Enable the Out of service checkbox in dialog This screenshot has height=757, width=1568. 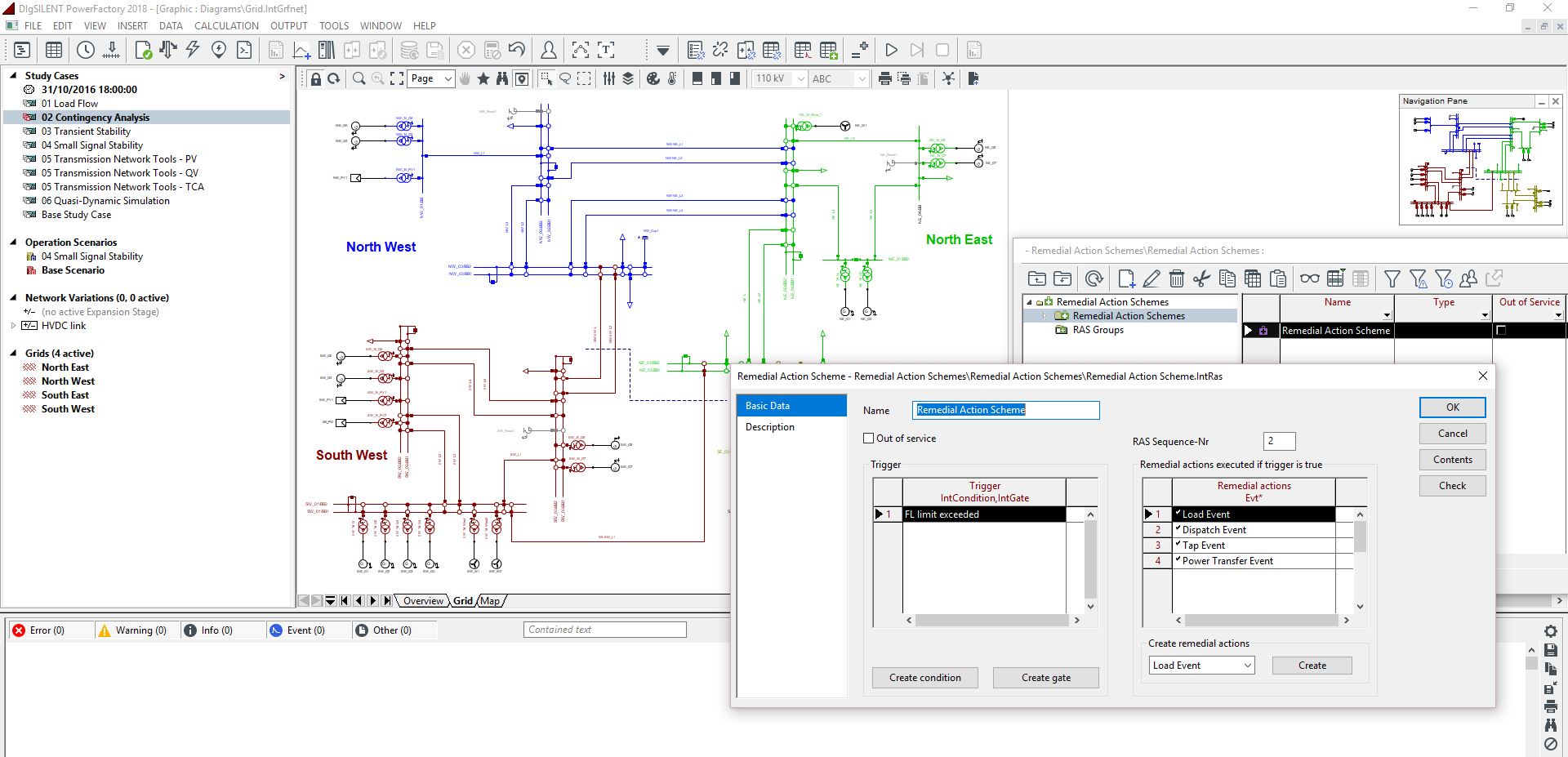(869, 439)
